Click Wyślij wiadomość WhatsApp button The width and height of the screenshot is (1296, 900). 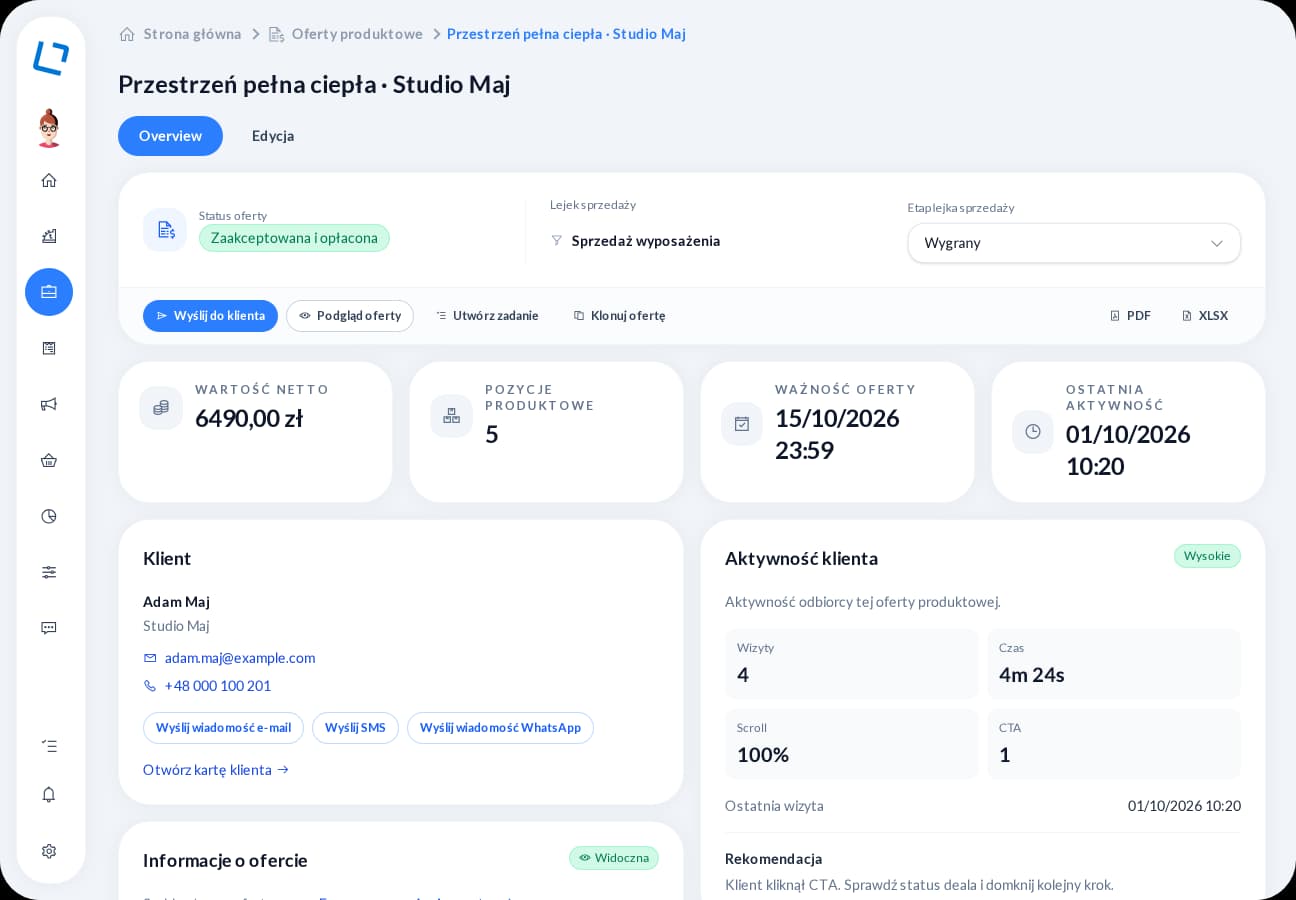(x=500, y=728)
